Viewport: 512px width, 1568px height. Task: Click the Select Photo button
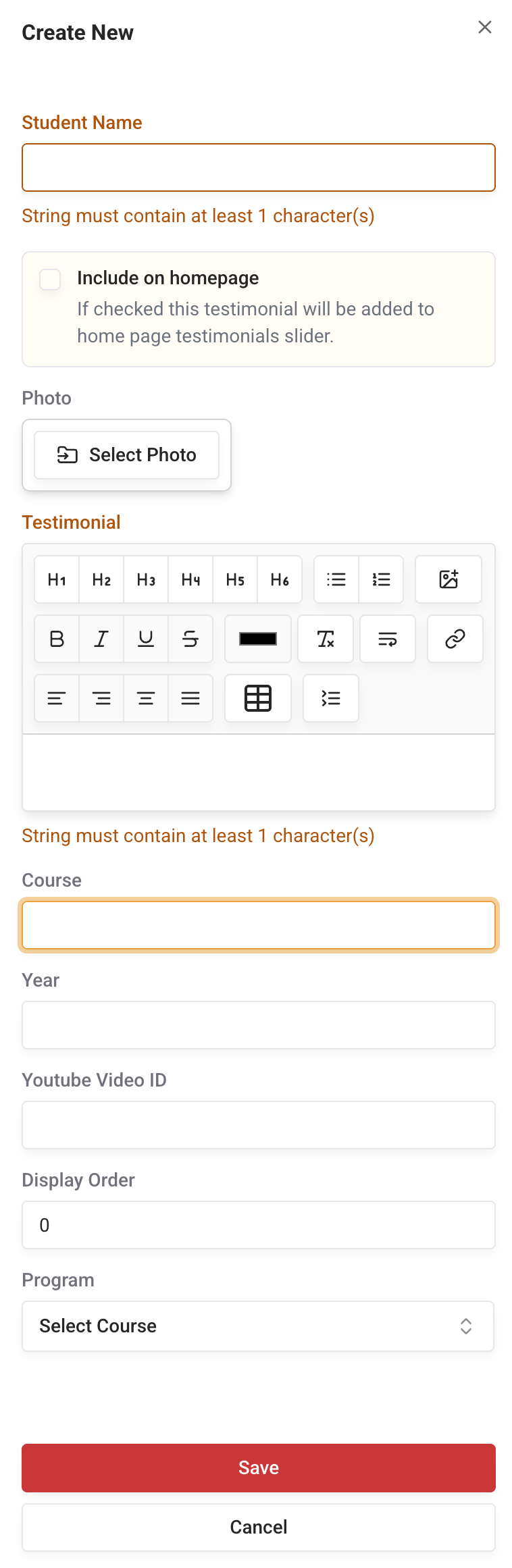[127, 455]
